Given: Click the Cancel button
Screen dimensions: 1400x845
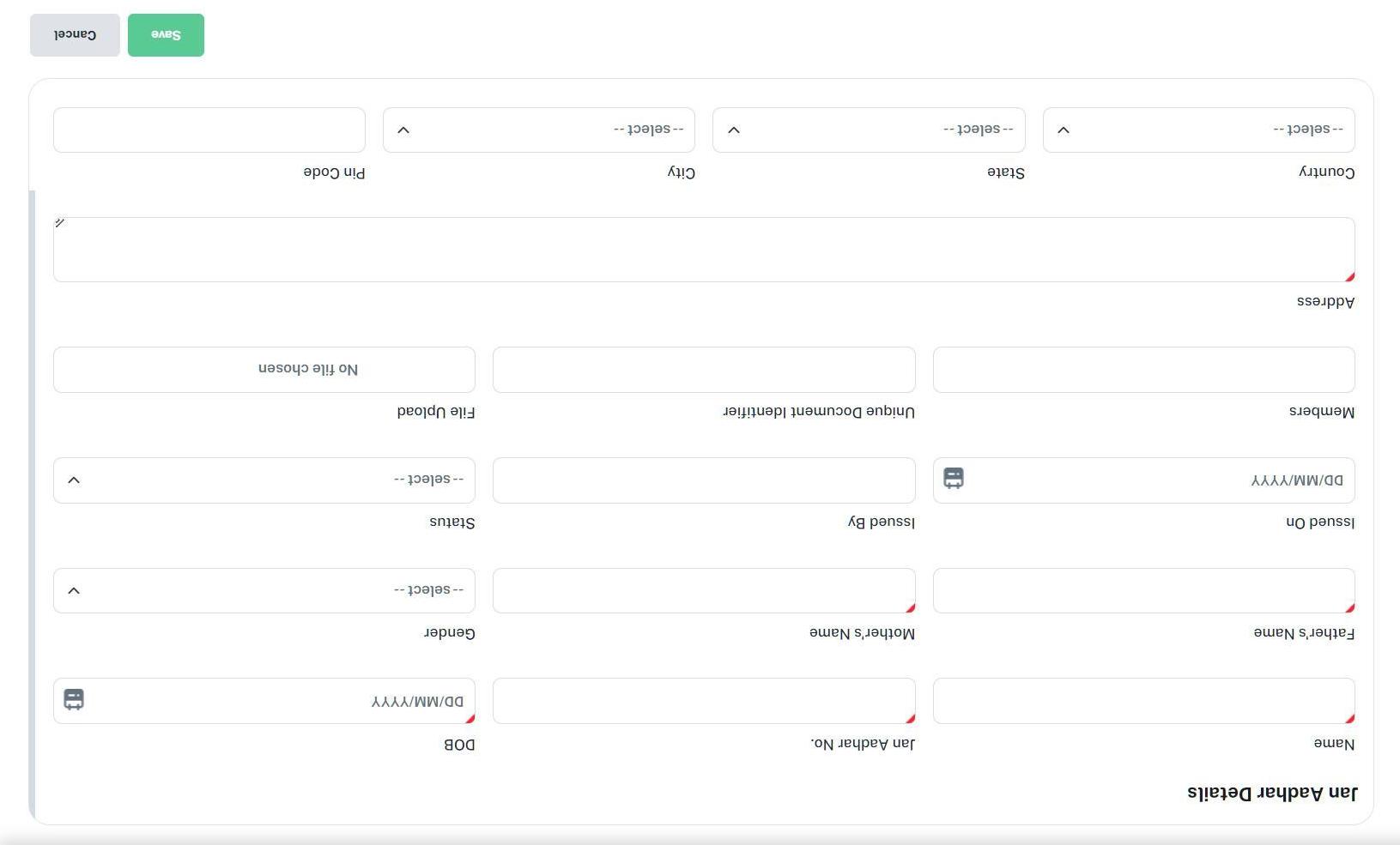Looking at the screenshot, I should [75, 35].
